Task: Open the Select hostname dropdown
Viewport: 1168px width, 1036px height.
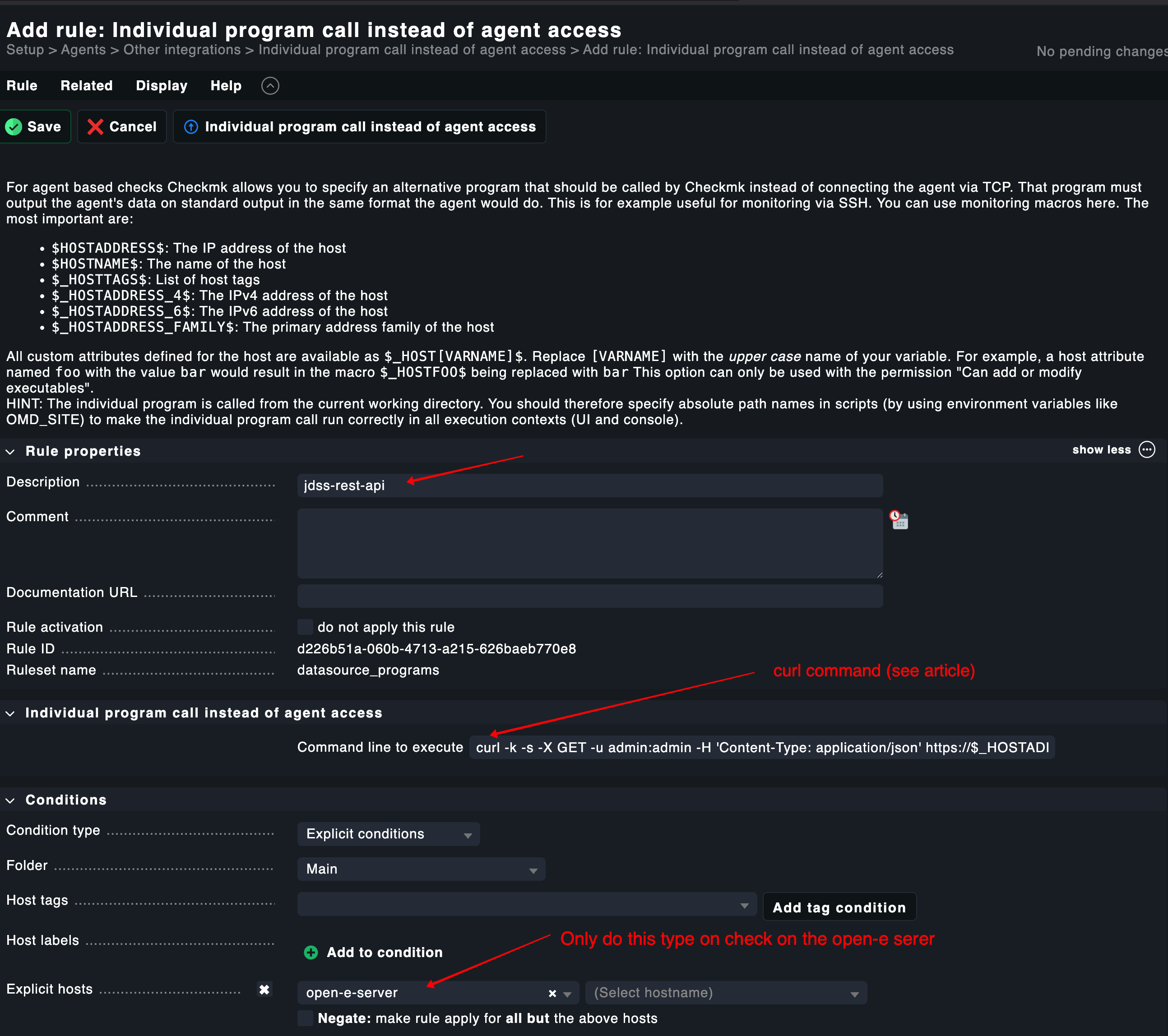Action: 726,993
